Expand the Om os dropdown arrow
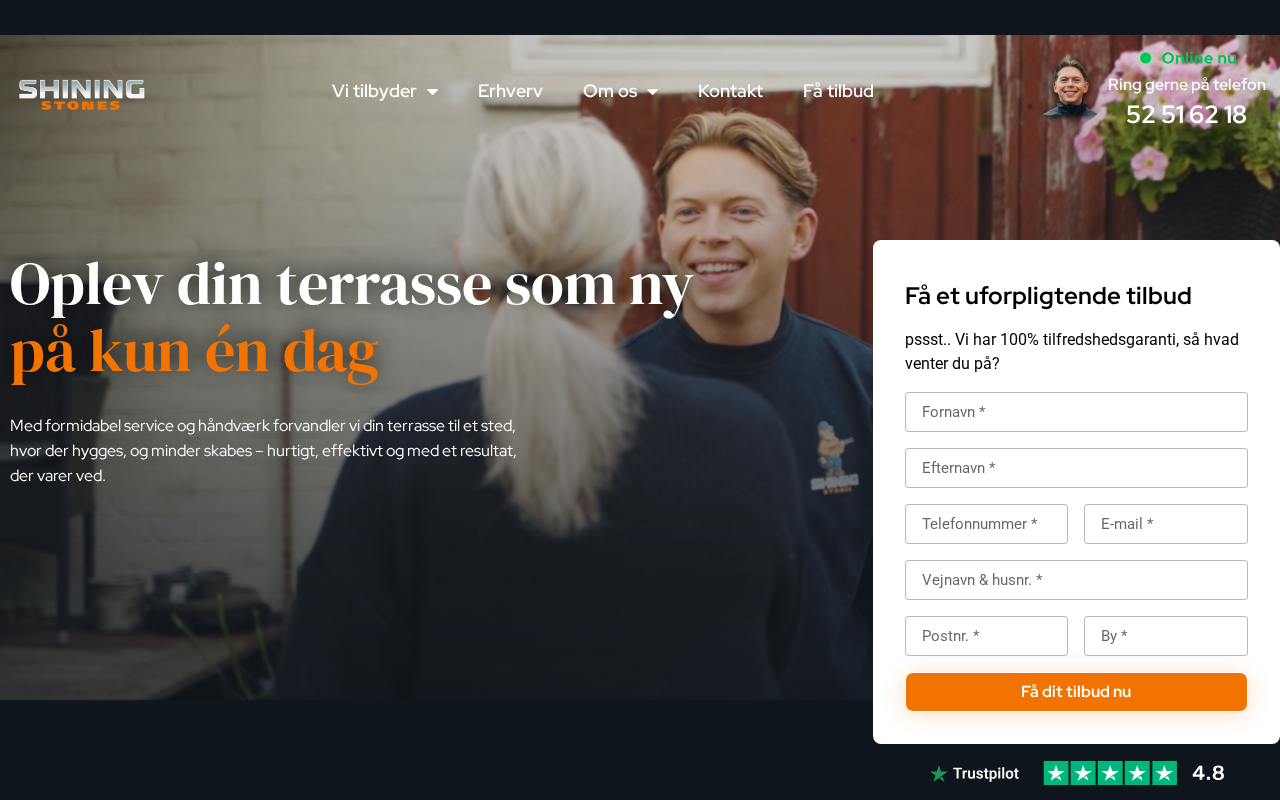This screenshot has height=800, width=1280. [x=653, y=92]
